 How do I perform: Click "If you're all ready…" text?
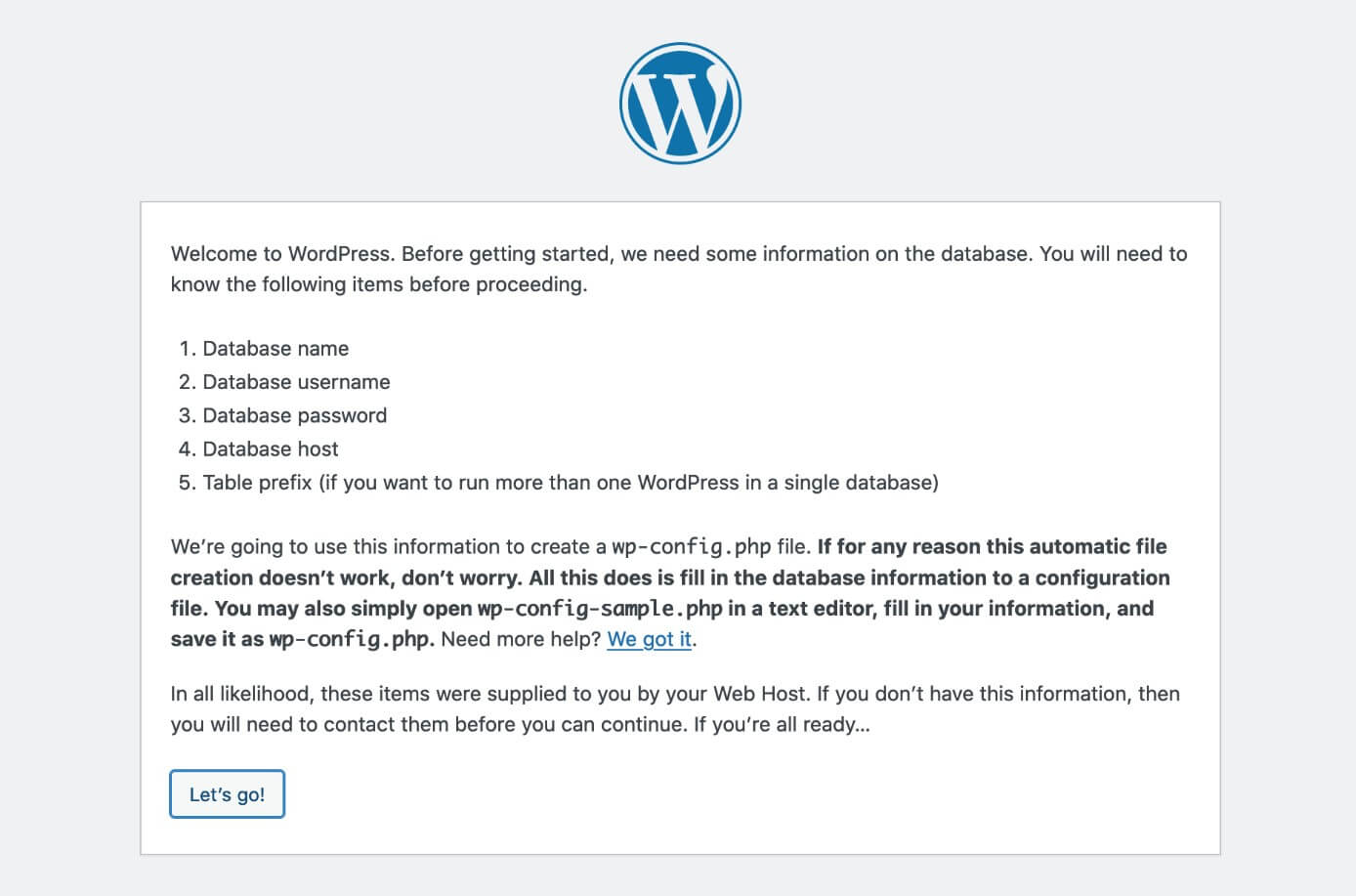point(782,725)
